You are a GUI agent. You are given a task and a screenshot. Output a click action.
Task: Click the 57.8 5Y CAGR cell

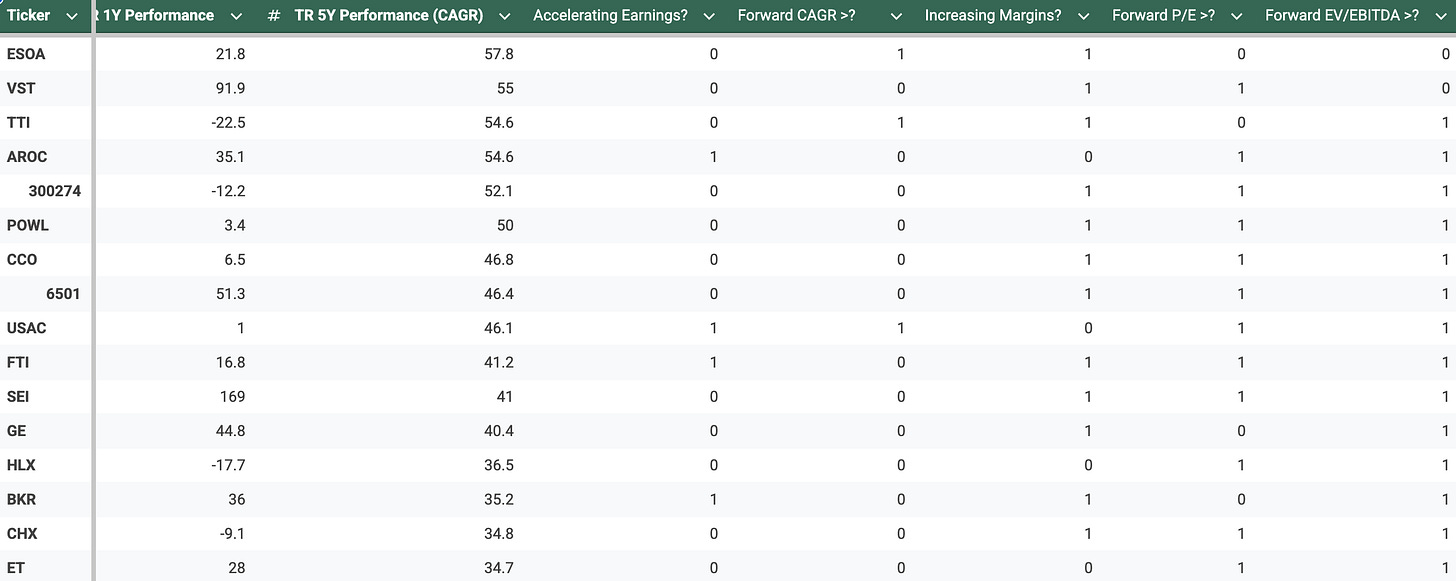(499, 54)
